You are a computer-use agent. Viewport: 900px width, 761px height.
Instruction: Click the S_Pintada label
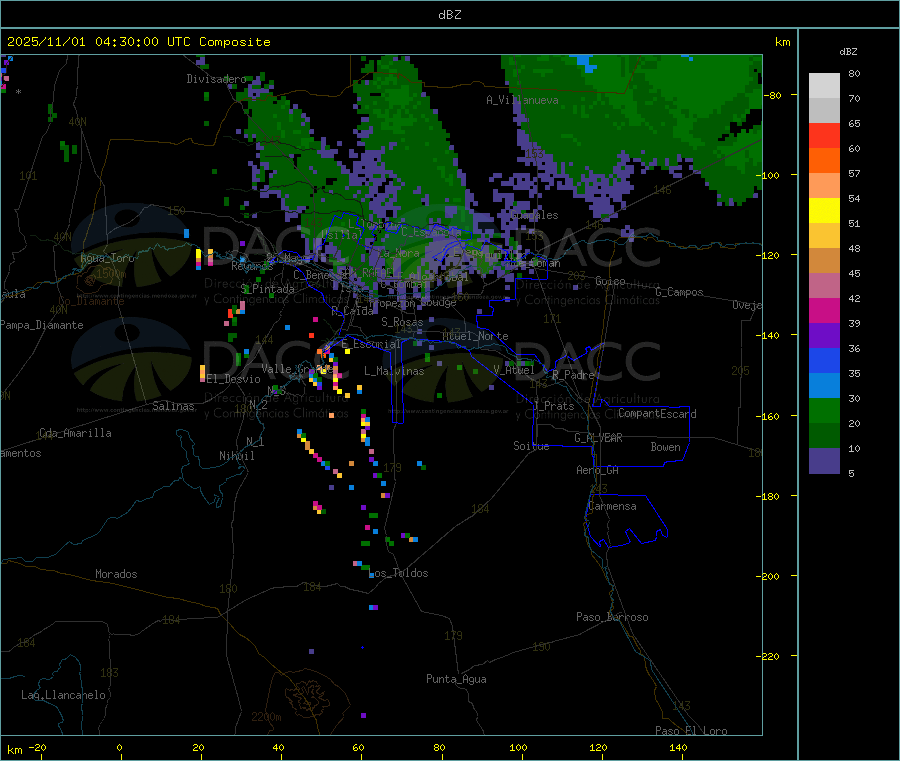[x=267, y=289]
